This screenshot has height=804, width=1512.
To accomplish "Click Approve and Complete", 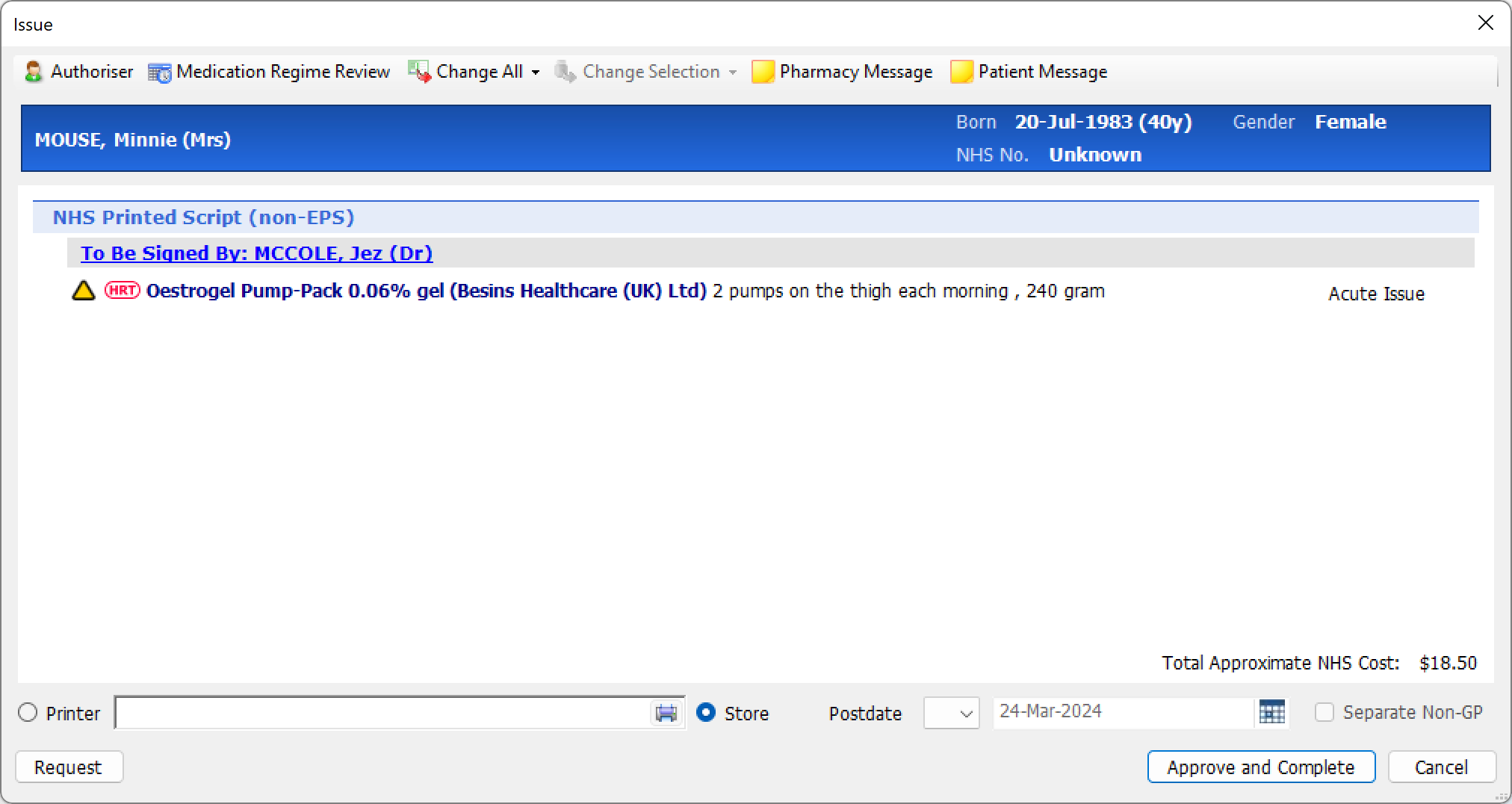I will [1261, 767].
